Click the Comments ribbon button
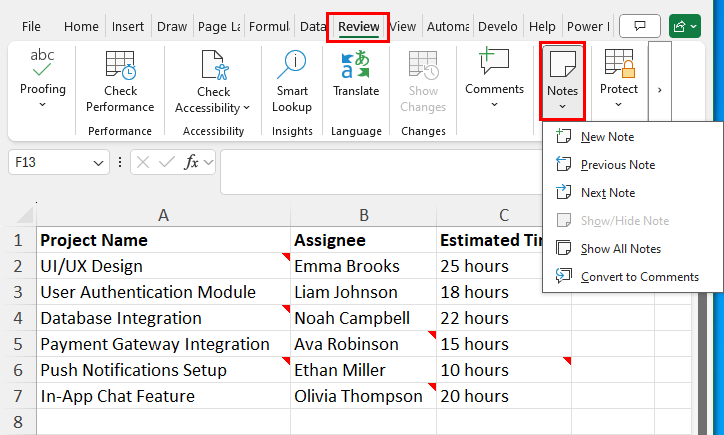Viewport: 724px width, 435px height. click(x=494, y=77)
